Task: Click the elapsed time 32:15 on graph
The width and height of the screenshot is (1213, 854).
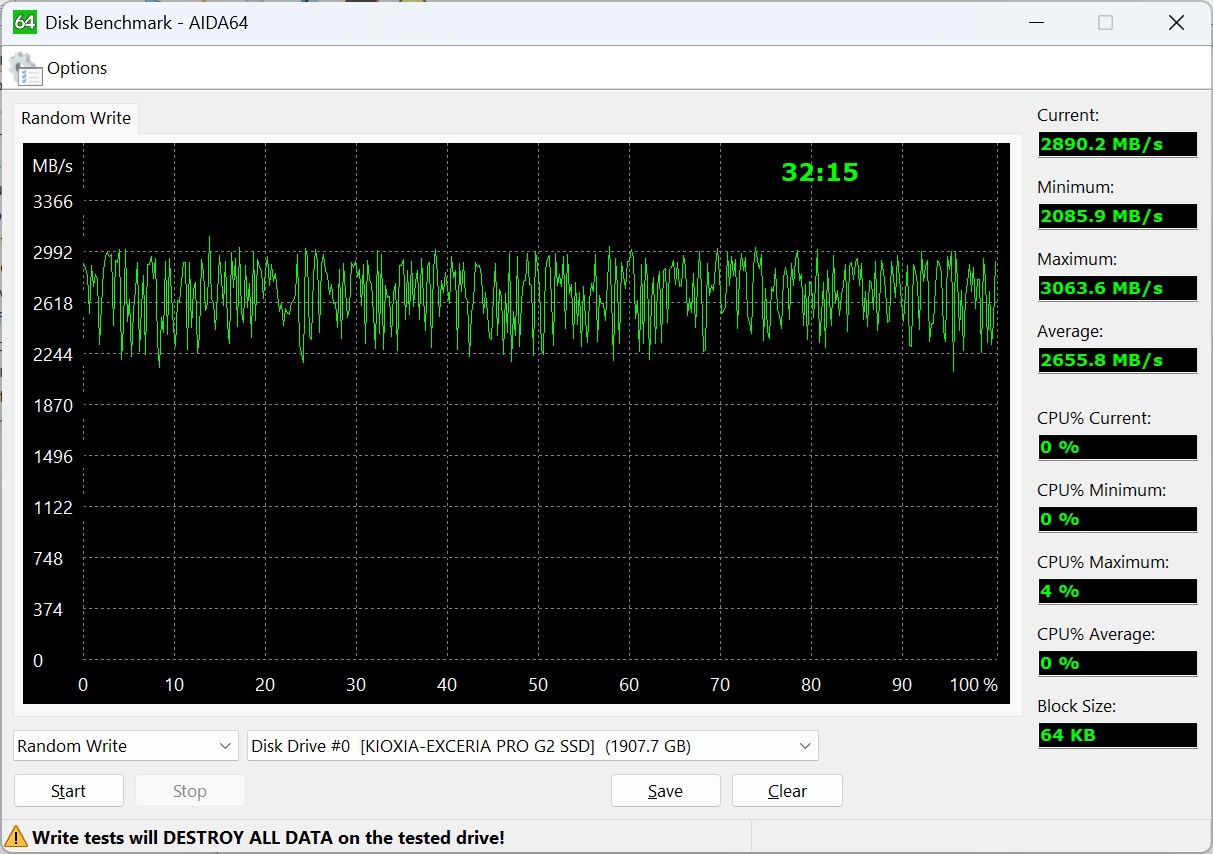Action: pyautogui.click(x=820, y=172)
